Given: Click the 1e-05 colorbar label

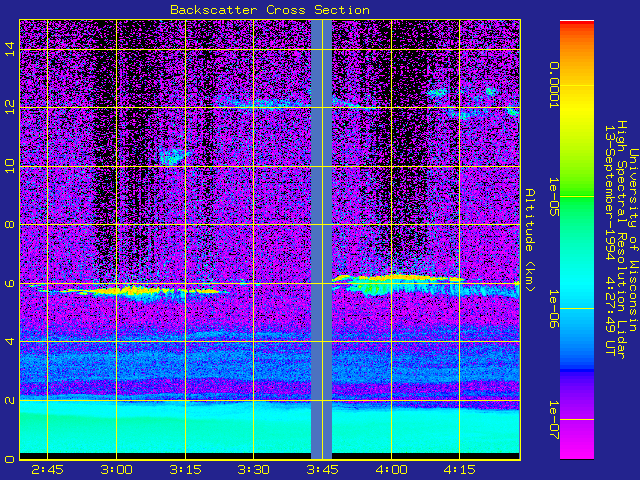Looking at the screenshot, I should tap(553, 196).
